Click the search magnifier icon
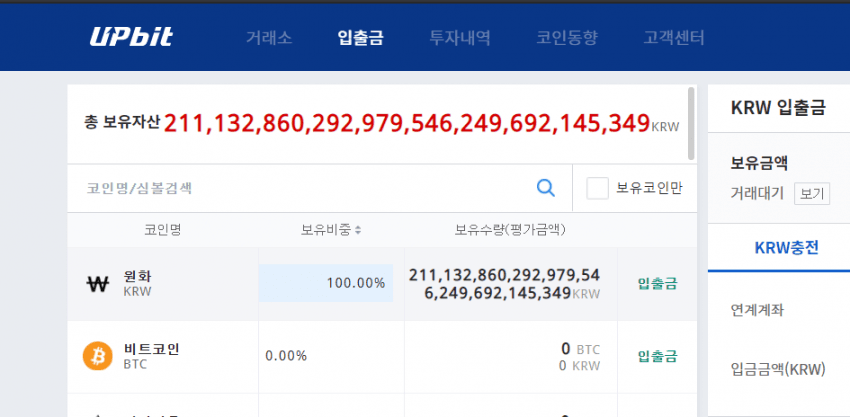The width and height of the screenshot is (850, 417). click(x=545, y=187)
